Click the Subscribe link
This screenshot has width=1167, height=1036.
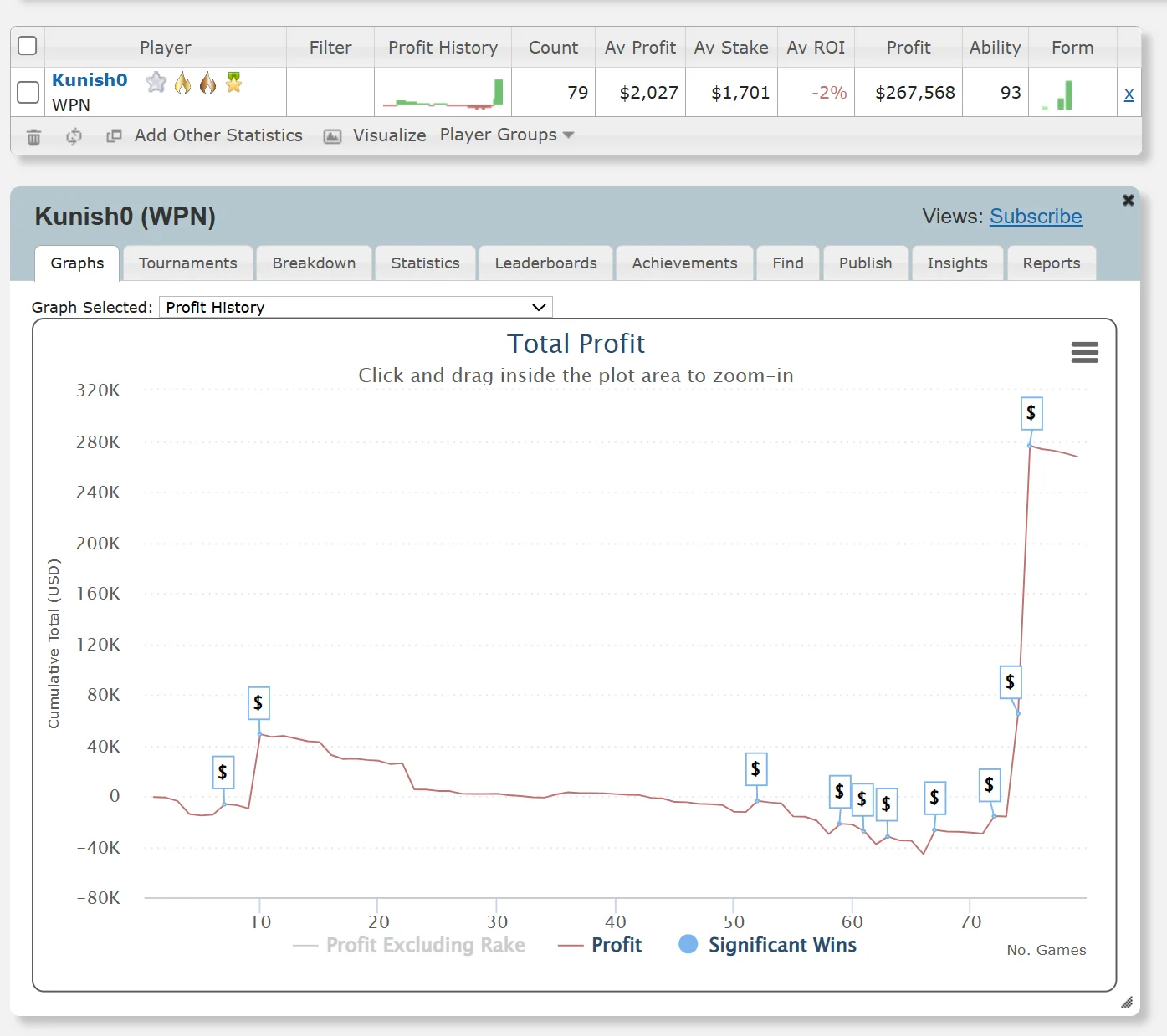click(1035, 217)
